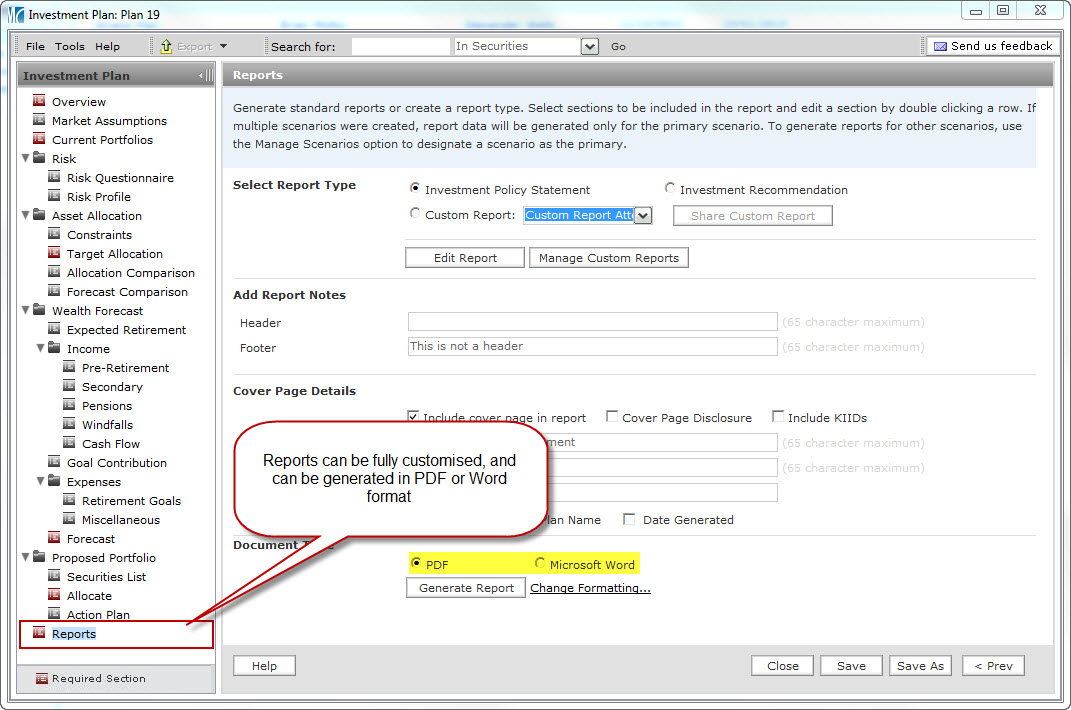Open the In Securities search scope dropdown
The width and height of the screenshot is (1071, 710).
click(589, 46)
